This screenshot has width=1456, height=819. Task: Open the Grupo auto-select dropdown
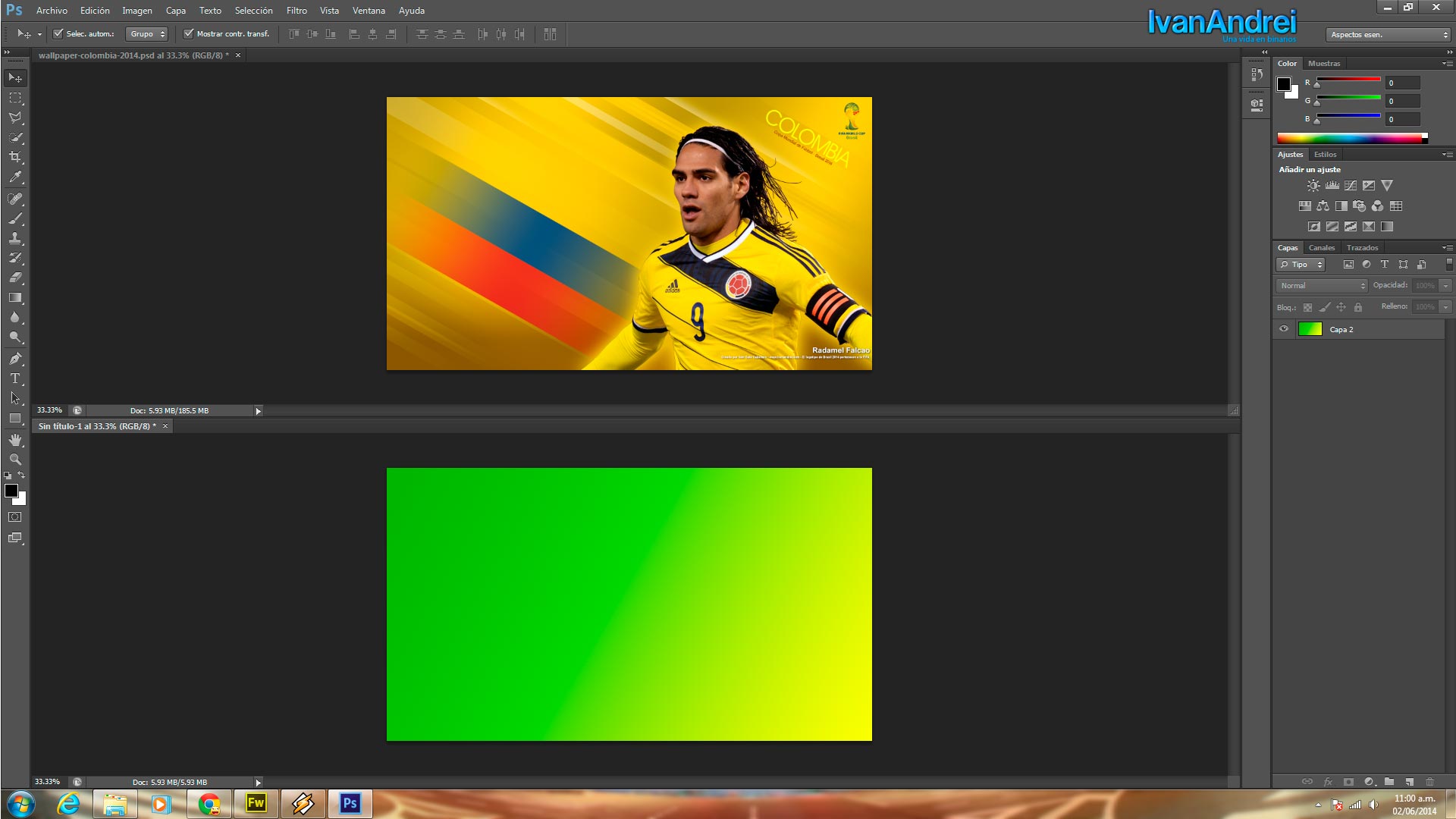pos(146,34)
